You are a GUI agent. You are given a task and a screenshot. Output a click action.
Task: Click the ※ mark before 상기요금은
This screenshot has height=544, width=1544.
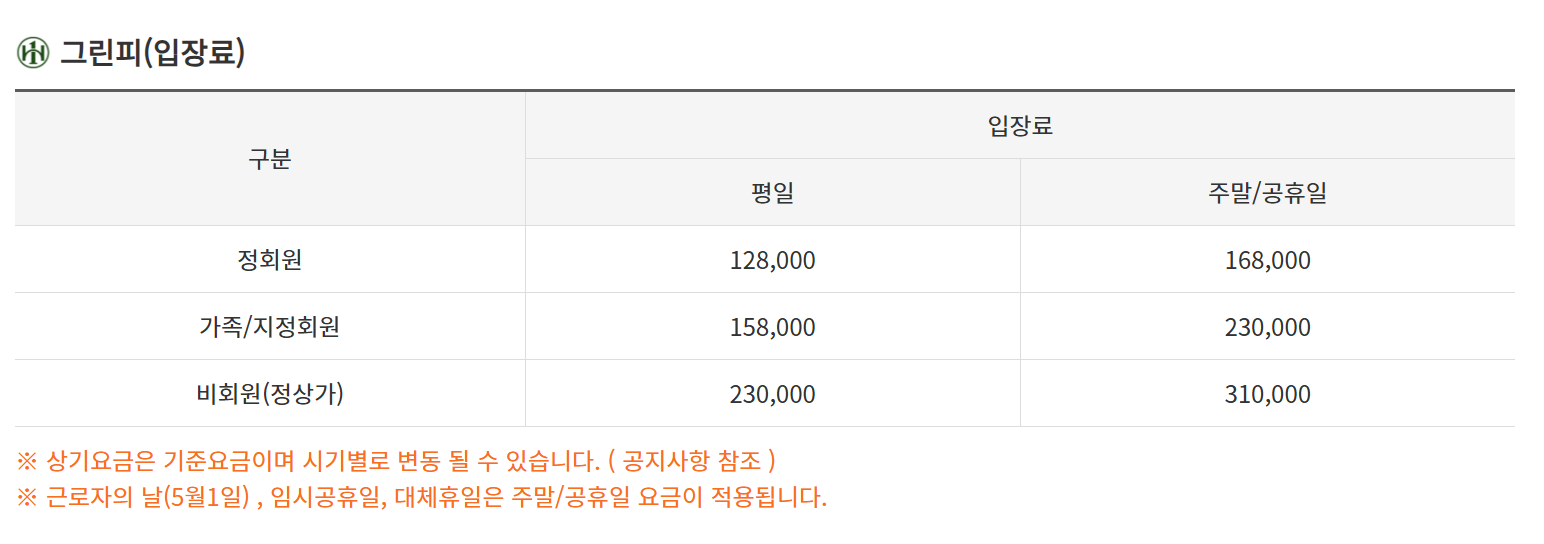tap(26, 462)
